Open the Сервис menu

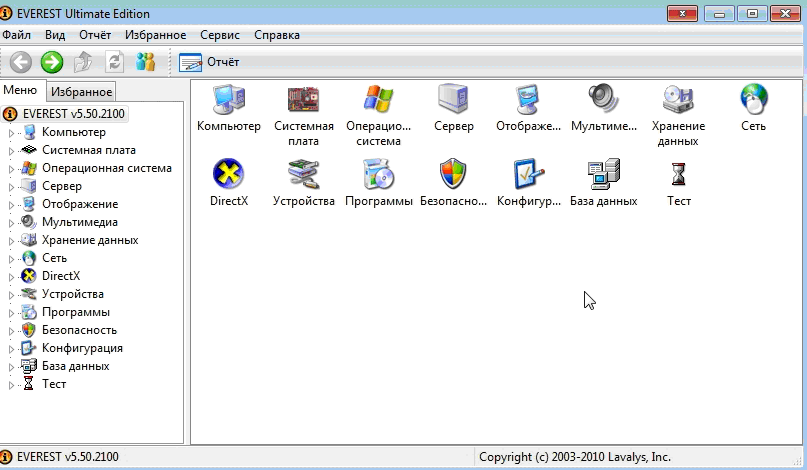pyautogui.click(x=219, y=34)
